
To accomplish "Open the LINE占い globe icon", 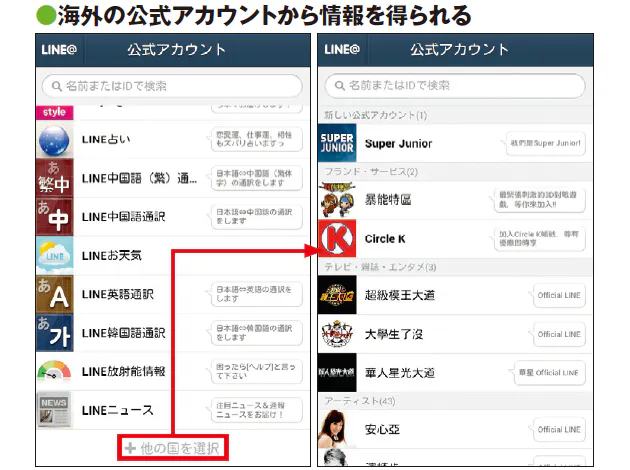I will pos(55,140).
